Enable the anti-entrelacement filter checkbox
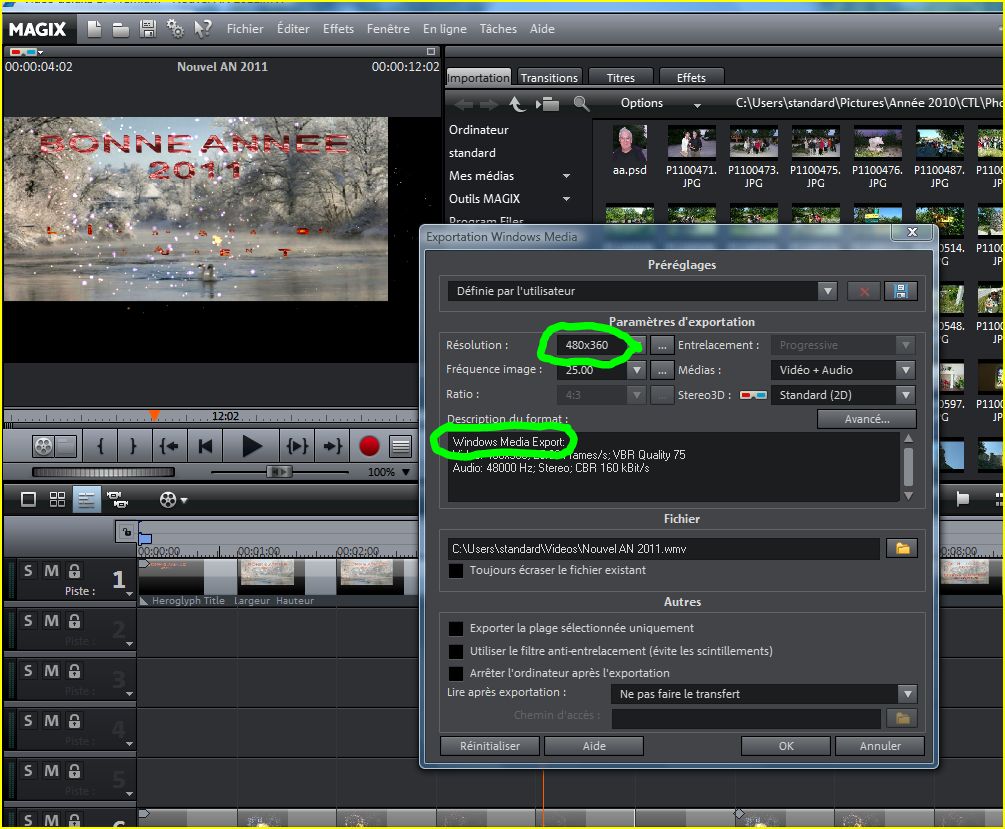This screenshot has height=829, width=1005. [456, 651]
